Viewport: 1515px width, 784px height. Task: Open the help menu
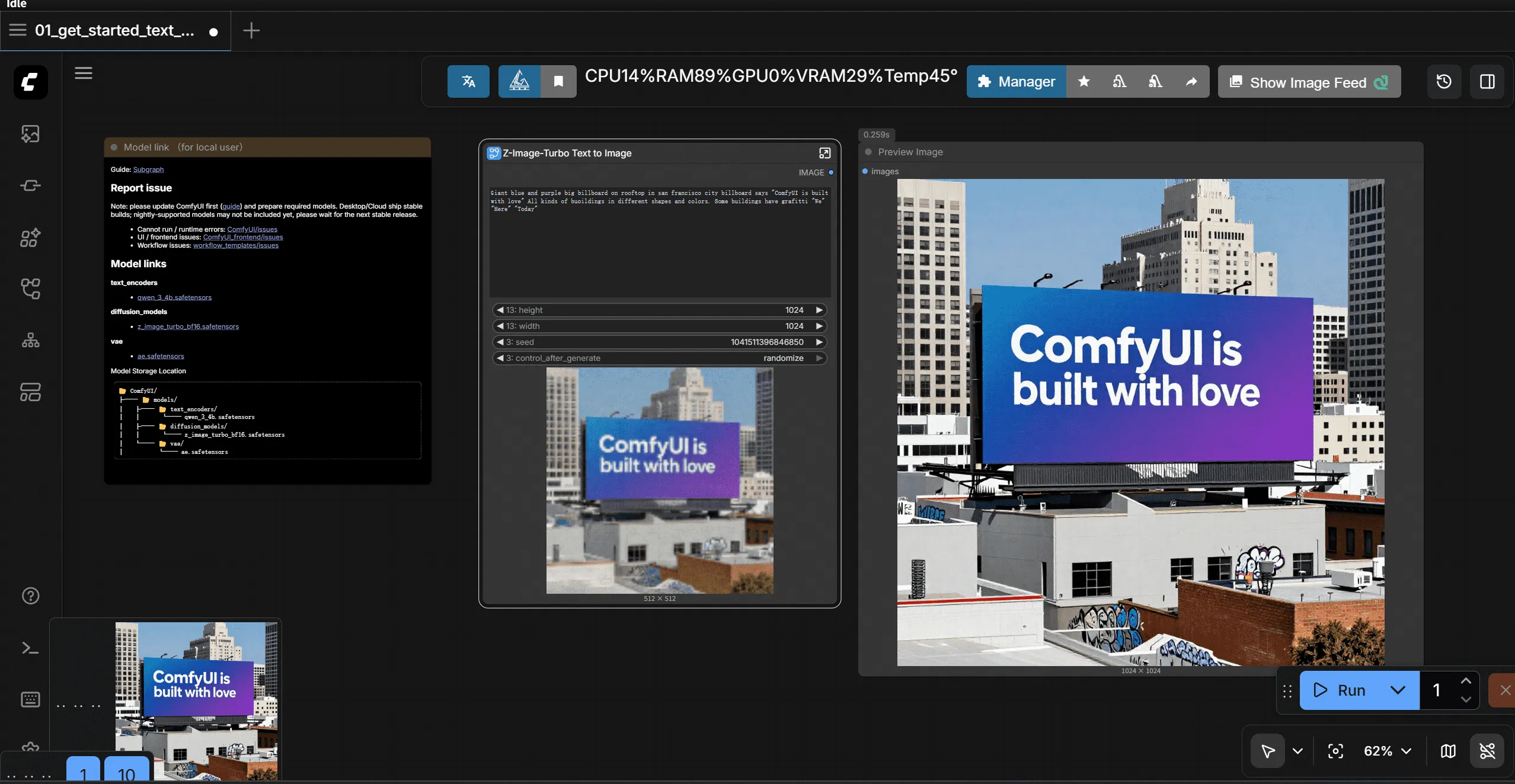(x=30, y=594)
